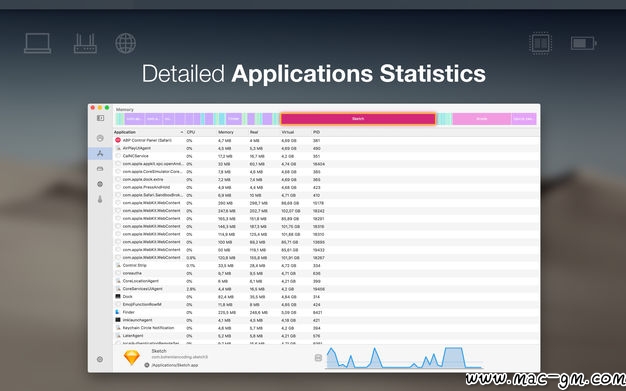Click the router icon in header

(x=85, y=44)
